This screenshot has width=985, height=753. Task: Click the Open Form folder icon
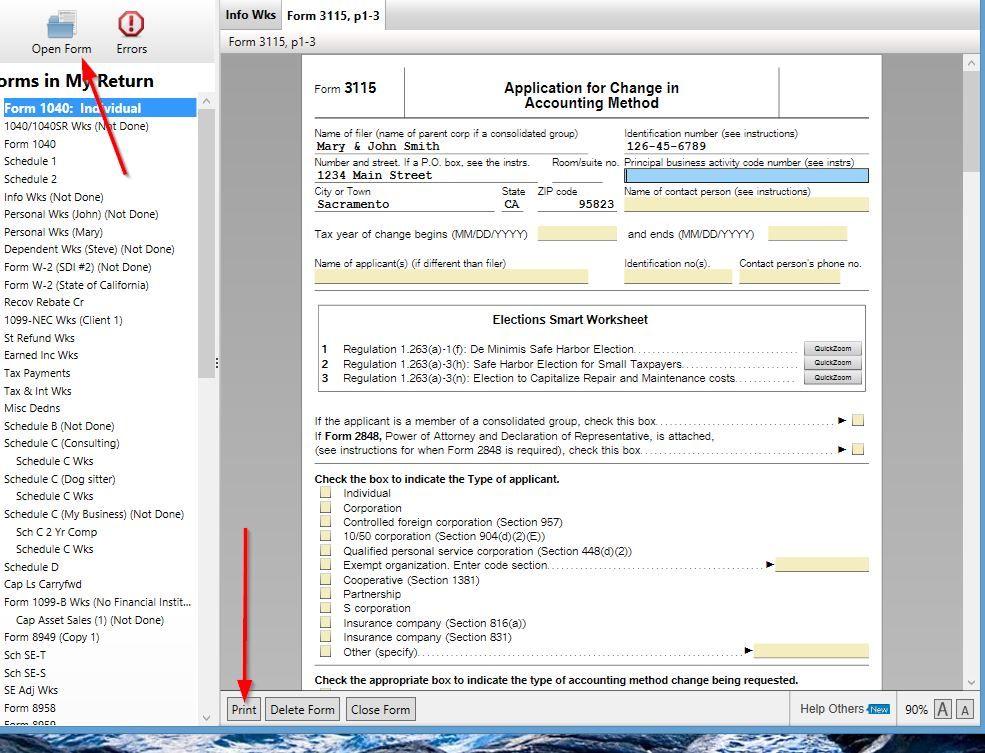pyautogui.click(x=62, y=25)
